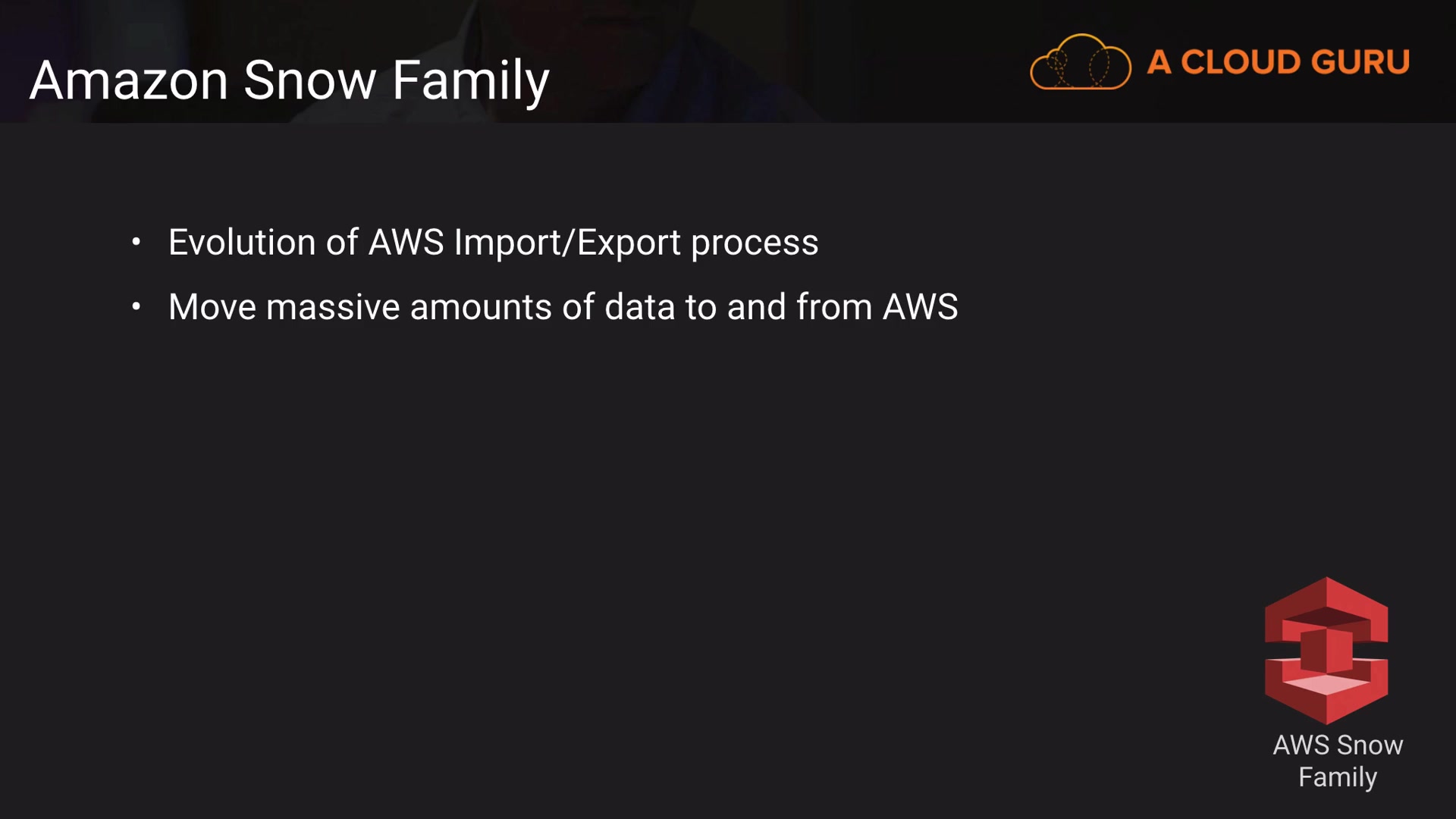The height and width of the screenshot is (819, 1456).
Task: Click the word "Family" in the slide title
Action: pyautogui.click(x=470, y=82)
